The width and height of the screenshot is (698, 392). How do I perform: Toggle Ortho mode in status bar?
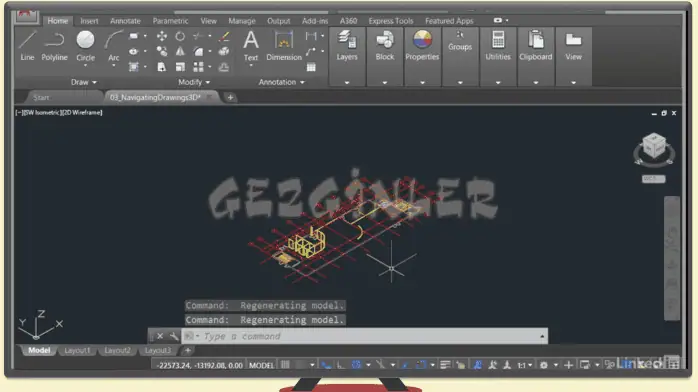(341, 365)
